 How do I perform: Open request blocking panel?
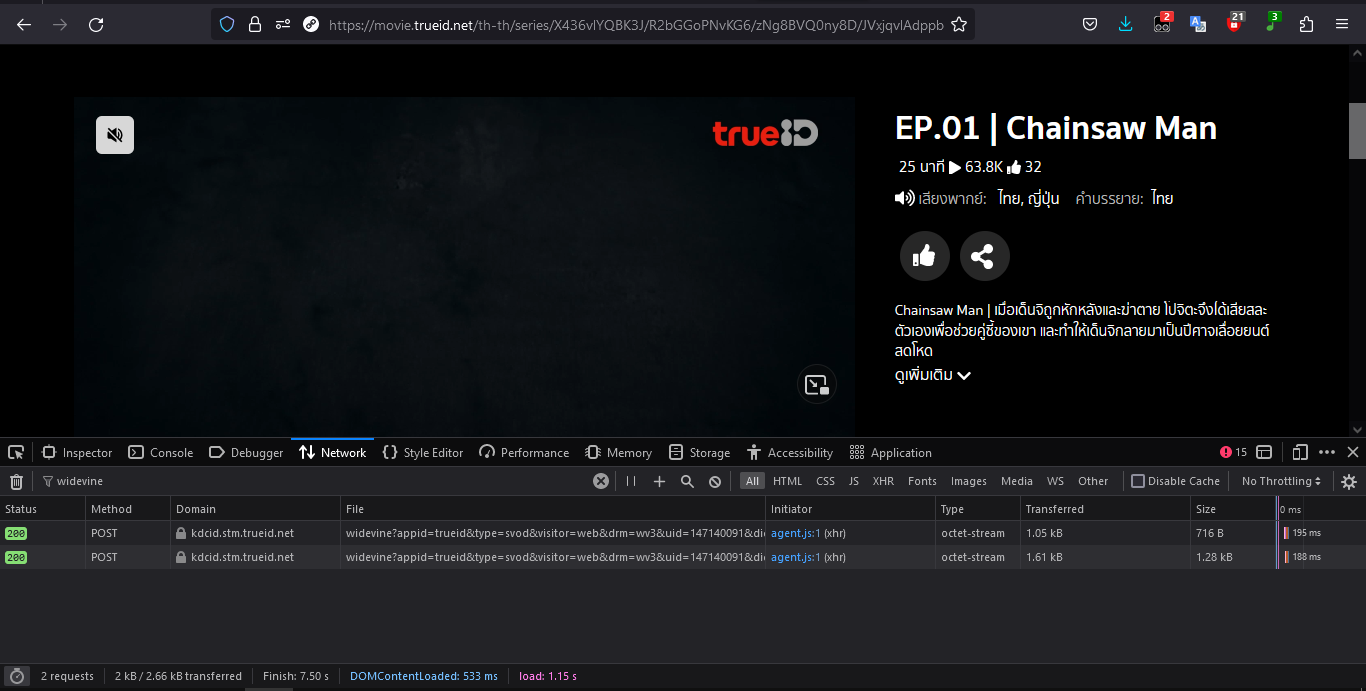click(715, 481)
